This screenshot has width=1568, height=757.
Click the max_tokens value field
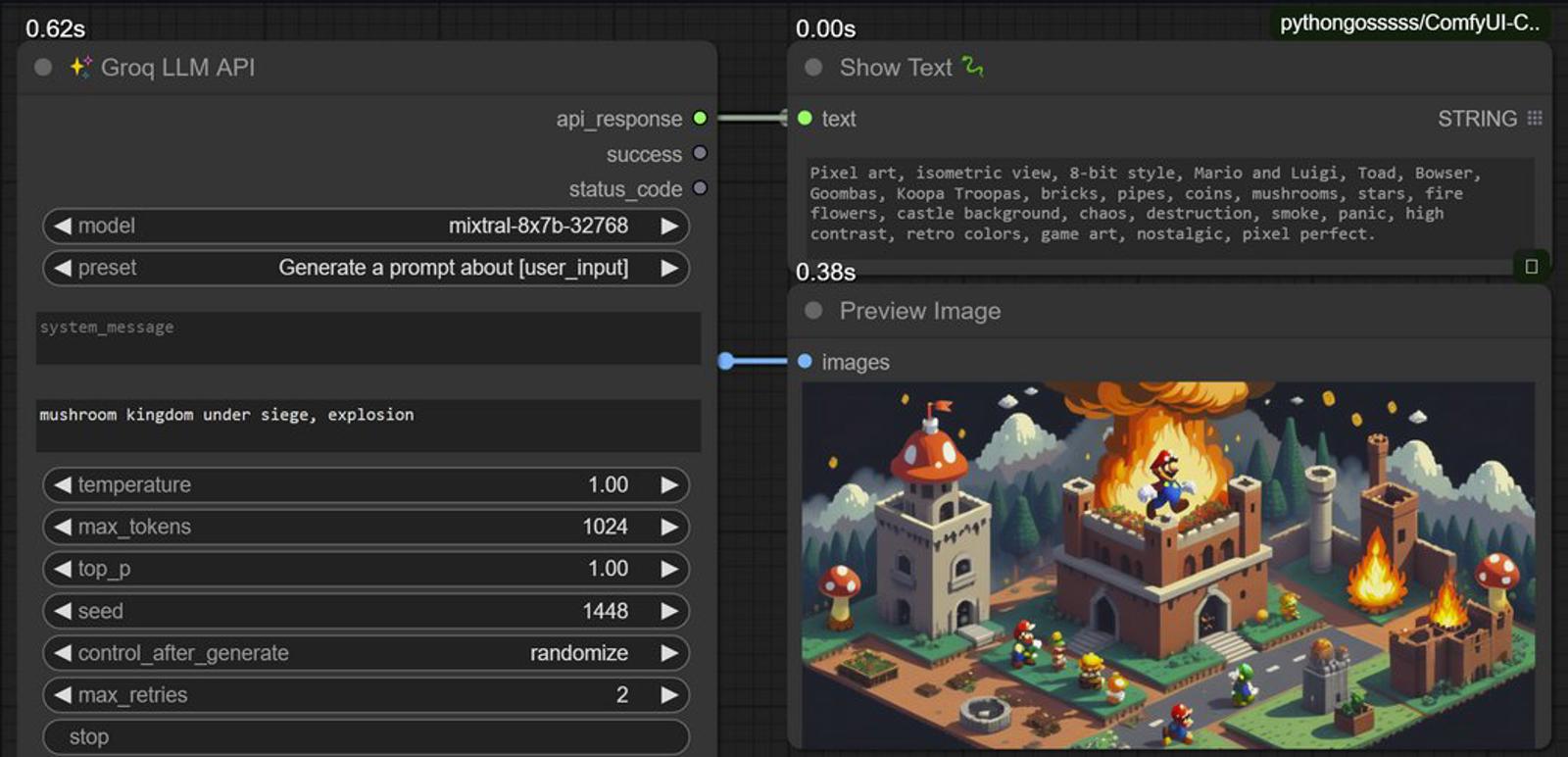click(366, 527)
